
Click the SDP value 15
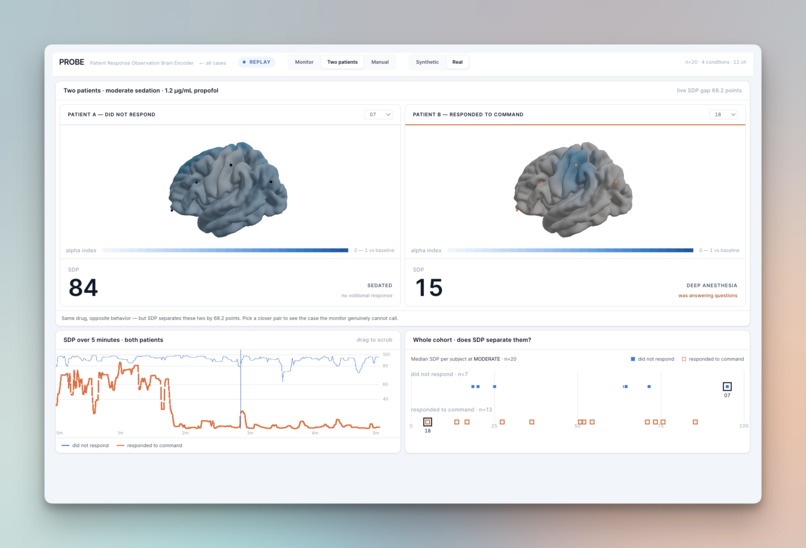[x=429, y=287]
